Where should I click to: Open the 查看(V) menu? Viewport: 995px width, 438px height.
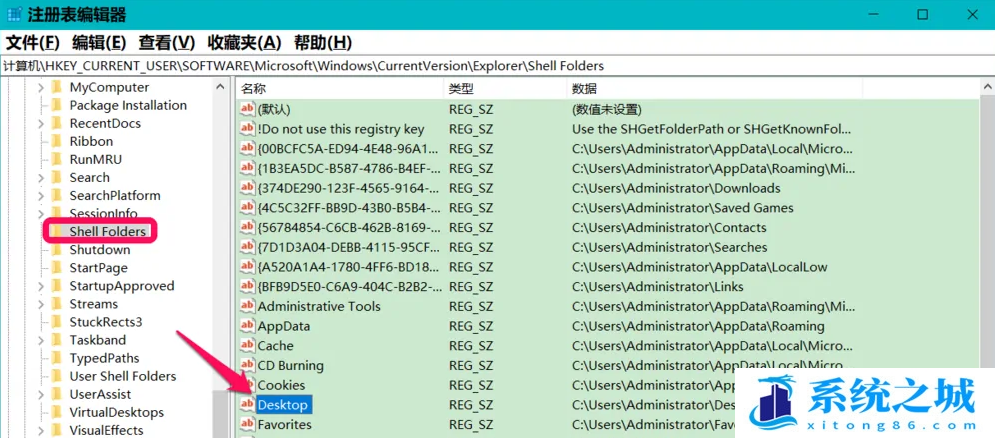(x=167, y=43)
